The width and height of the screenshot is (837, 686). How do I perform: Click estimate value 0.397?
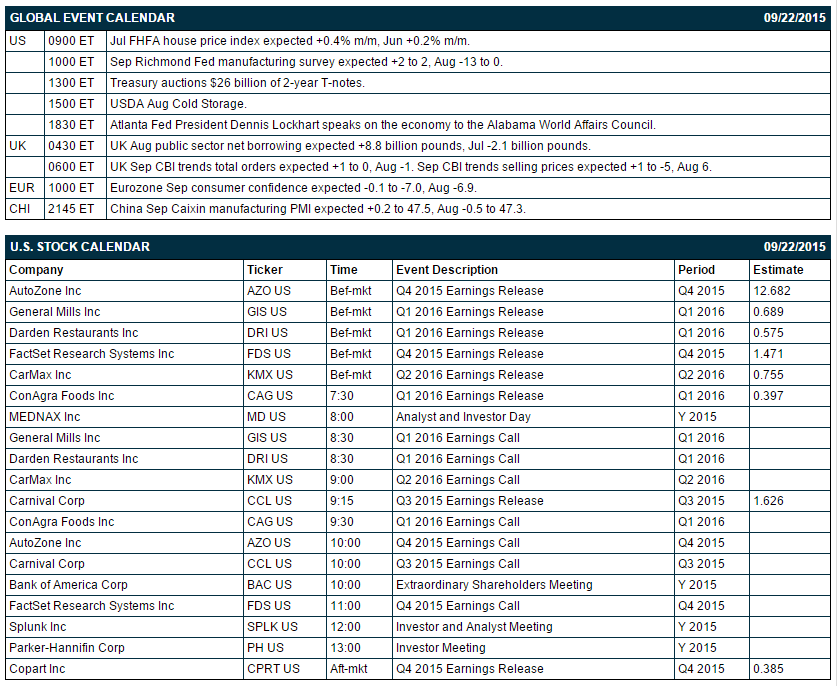(769, 396)
